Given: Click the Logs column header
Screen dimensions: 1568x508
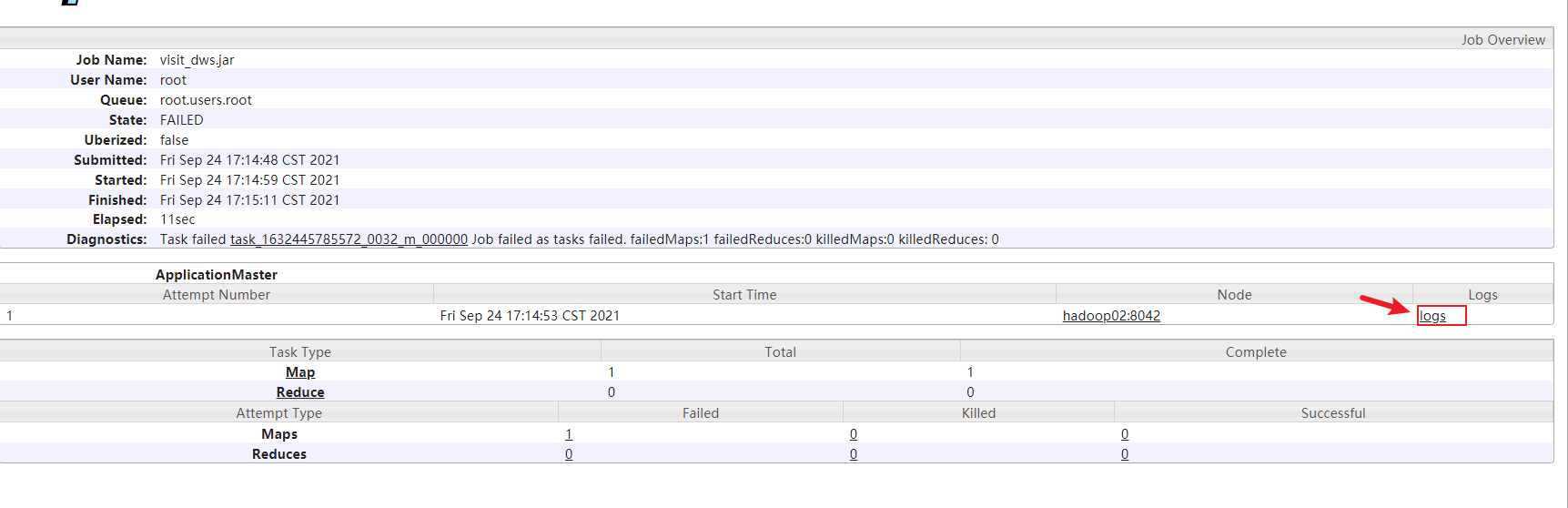Looking at the screenshot, I should tap(1482, 295).
